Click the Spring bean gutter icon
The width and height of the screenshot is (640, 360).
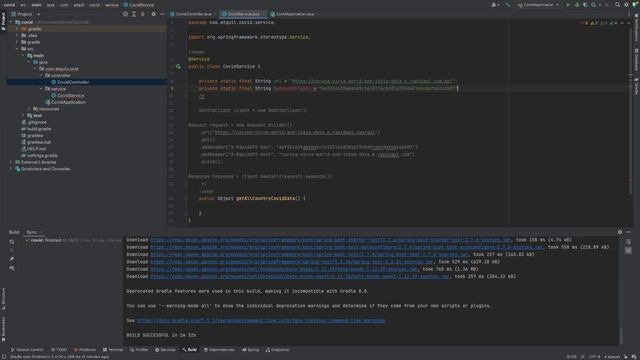coord(178,66)
